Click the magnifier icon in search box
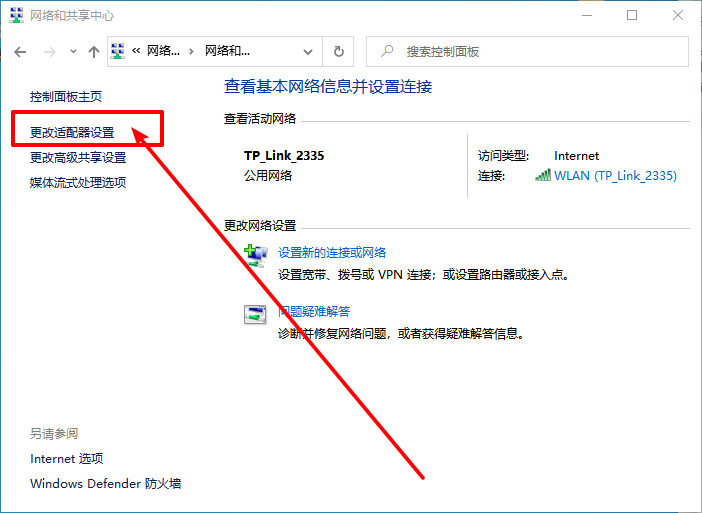This screenshot has height=513, width=702. pyautogui.click(x=387, y=52)
